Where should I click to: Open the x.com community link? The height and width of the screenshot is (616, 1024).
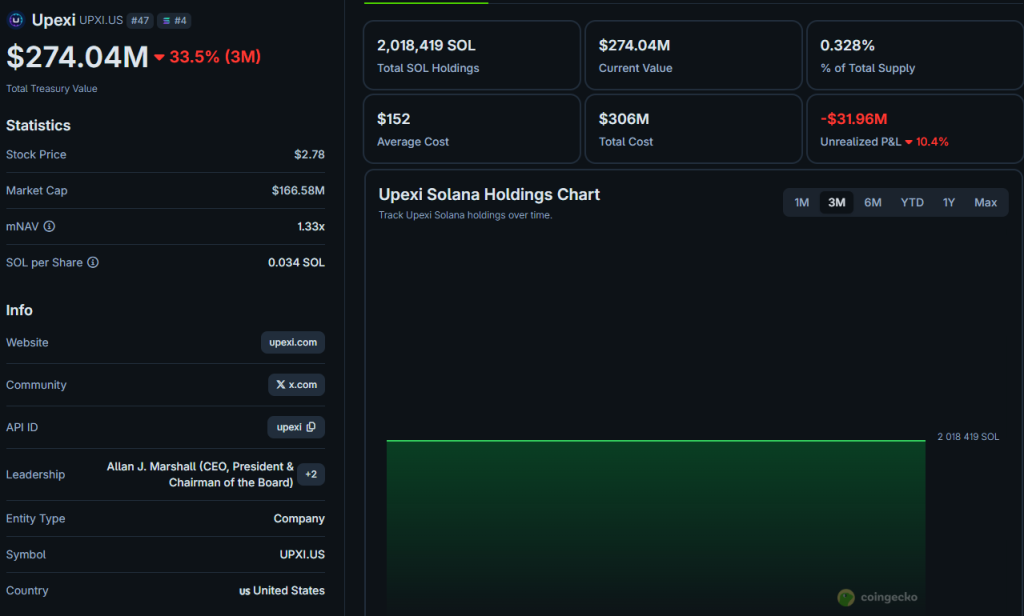click(296, 385)
